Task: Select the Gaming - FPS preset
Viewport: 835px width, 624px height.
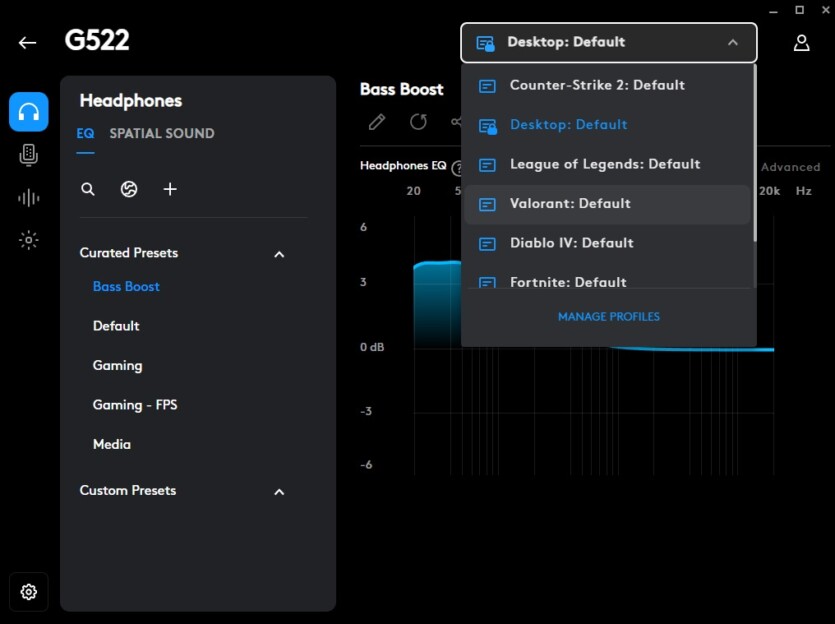Action: [135, 405]
